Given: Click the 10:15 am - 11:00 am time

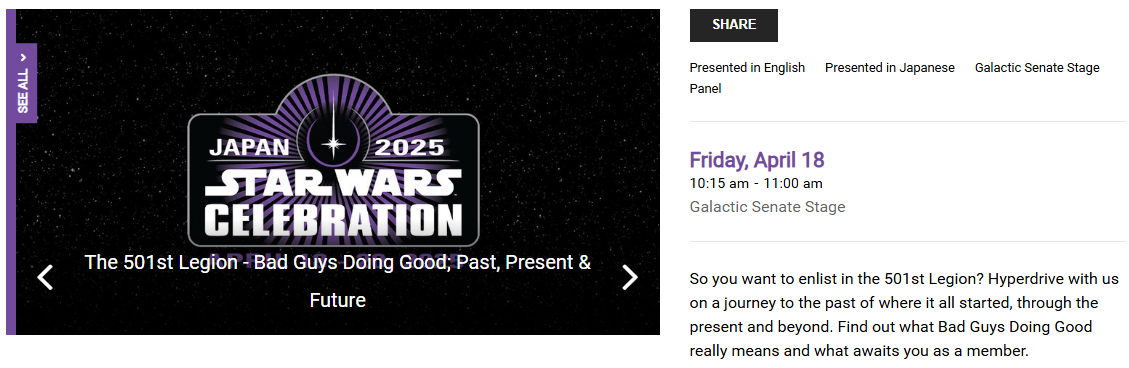Looking at the screenshot, I should pos(756,184).
